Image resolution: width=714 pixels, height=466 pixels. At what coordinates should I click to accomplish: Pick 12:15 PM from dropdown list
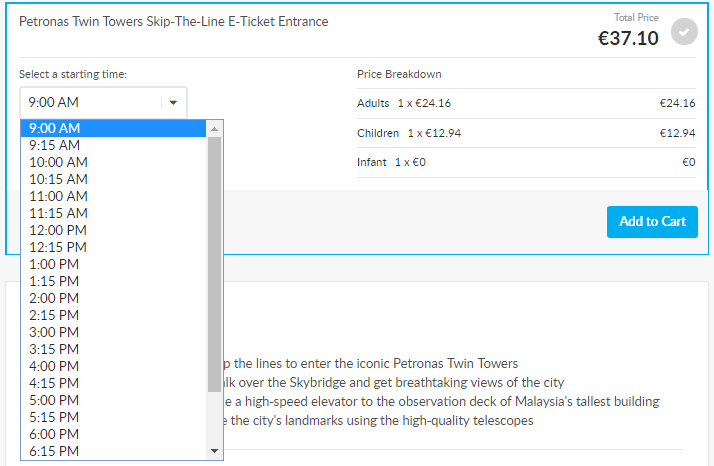click(113, 247)
